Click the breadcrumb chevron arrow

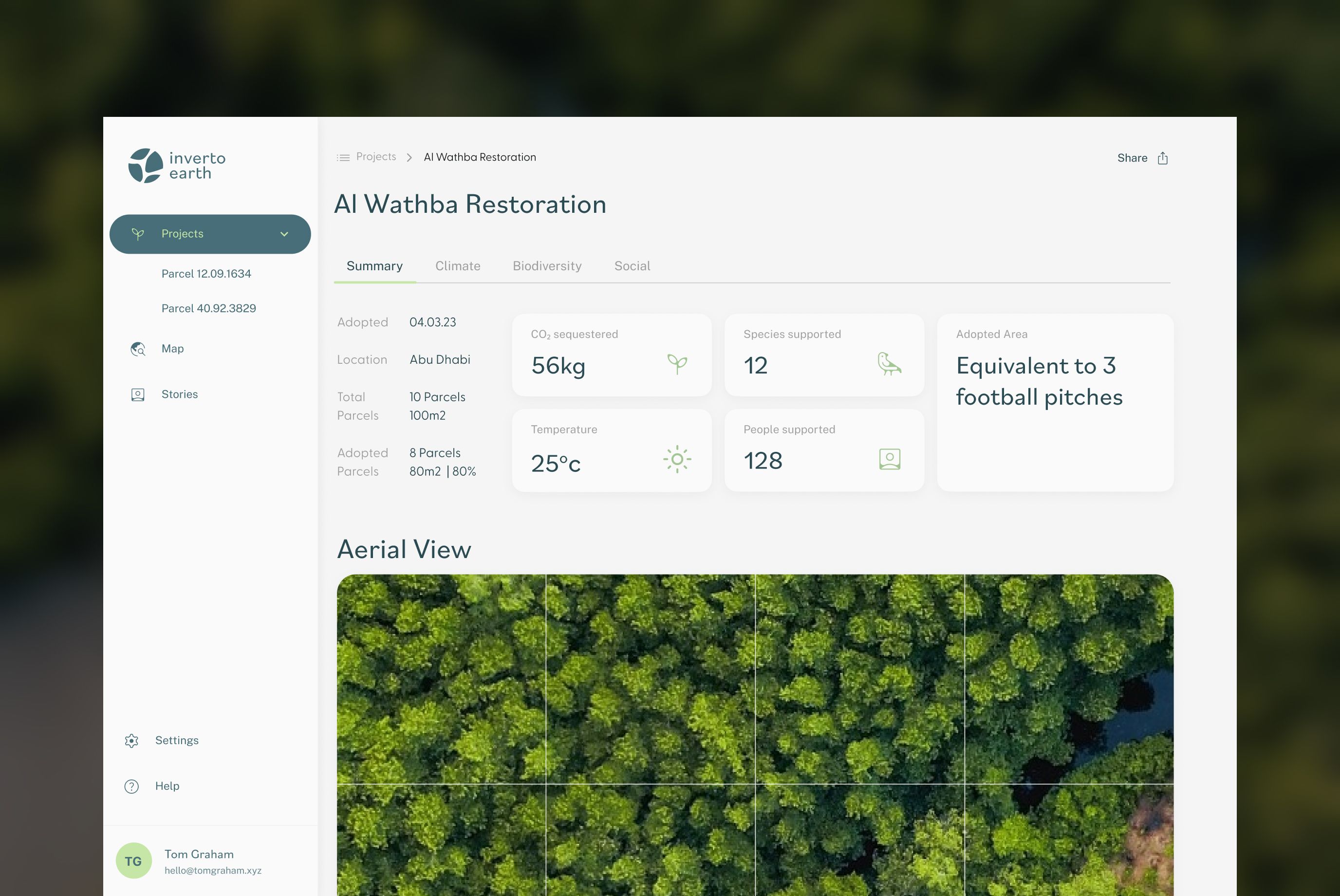pyautogui.click(x=409, y=157)
